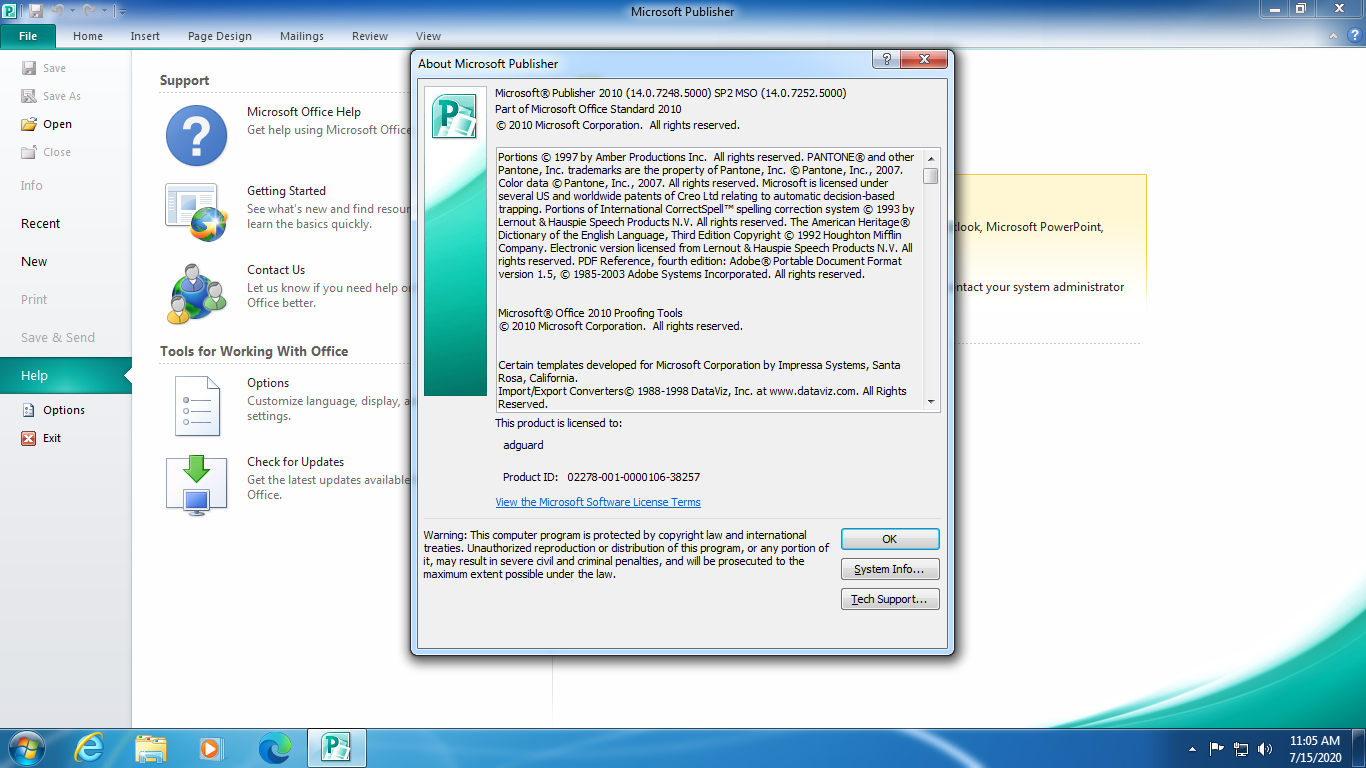Screen dimensions: 1366x768
Task: Click the Action Center flag icon in tray
Action: (1217, 749)
